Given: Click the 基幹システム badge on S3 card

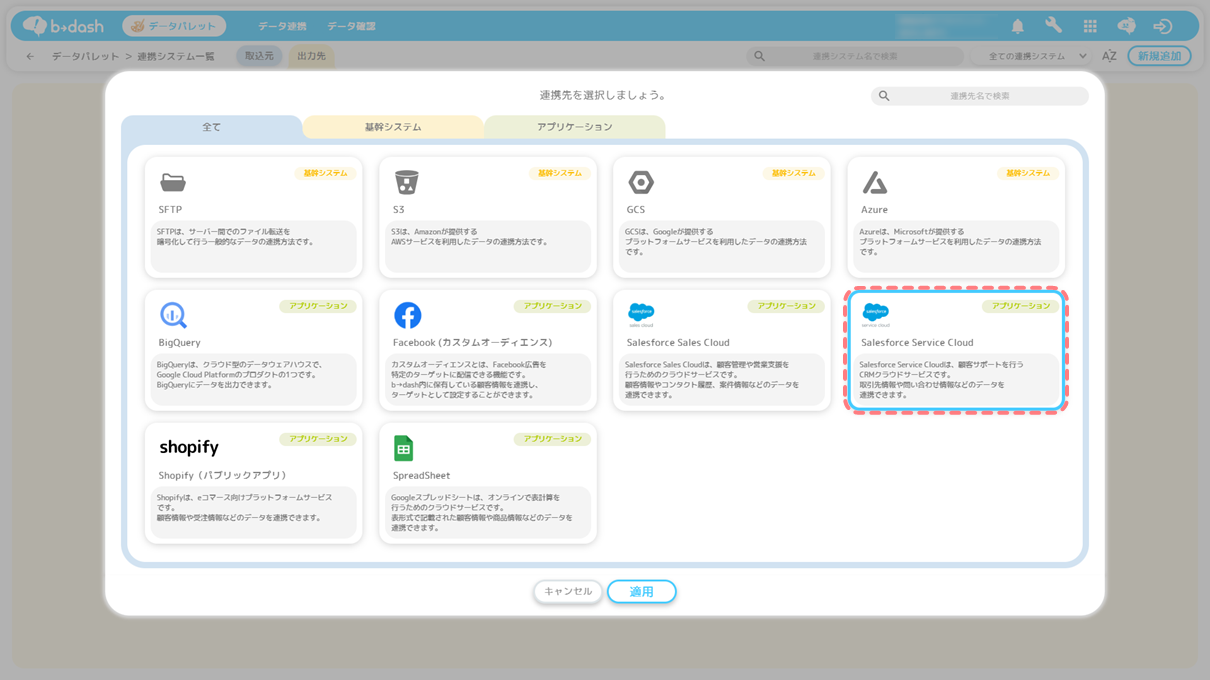Looking at the screenshot, I should coord(560,173).
